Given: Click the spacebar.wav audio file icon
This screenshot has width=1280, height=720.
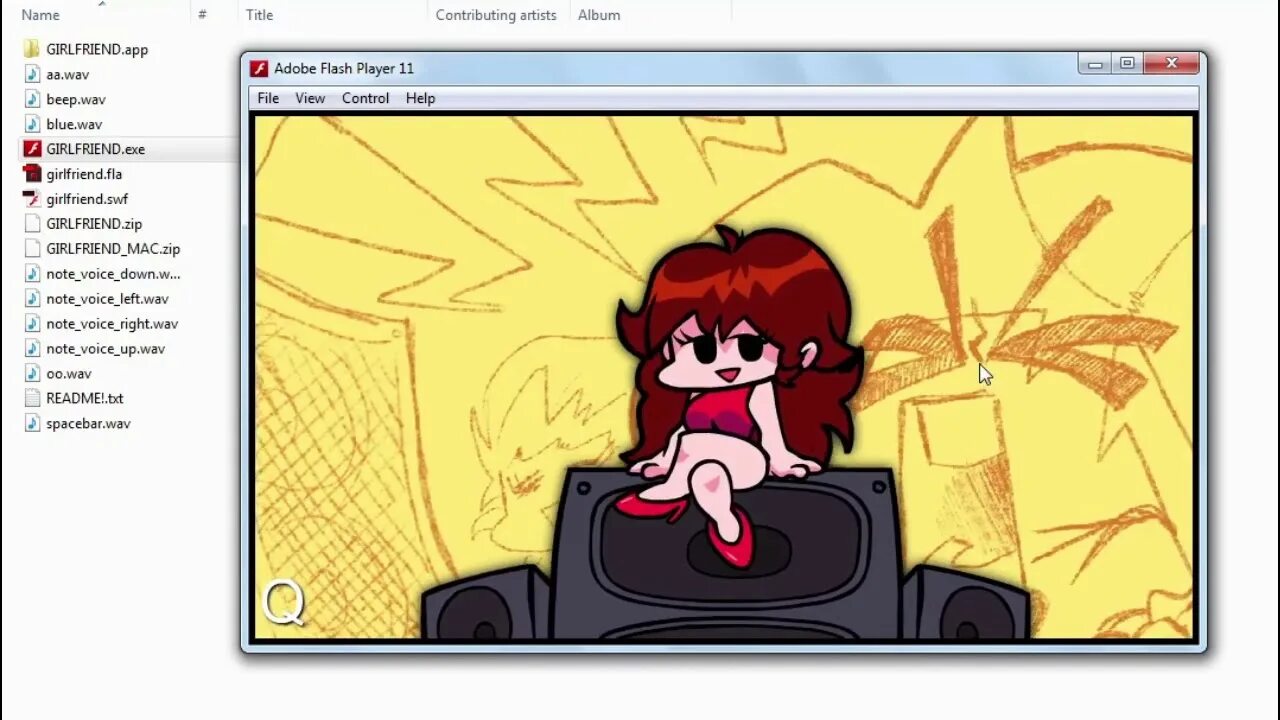Looking at the screenshot, I should [31, 423].
